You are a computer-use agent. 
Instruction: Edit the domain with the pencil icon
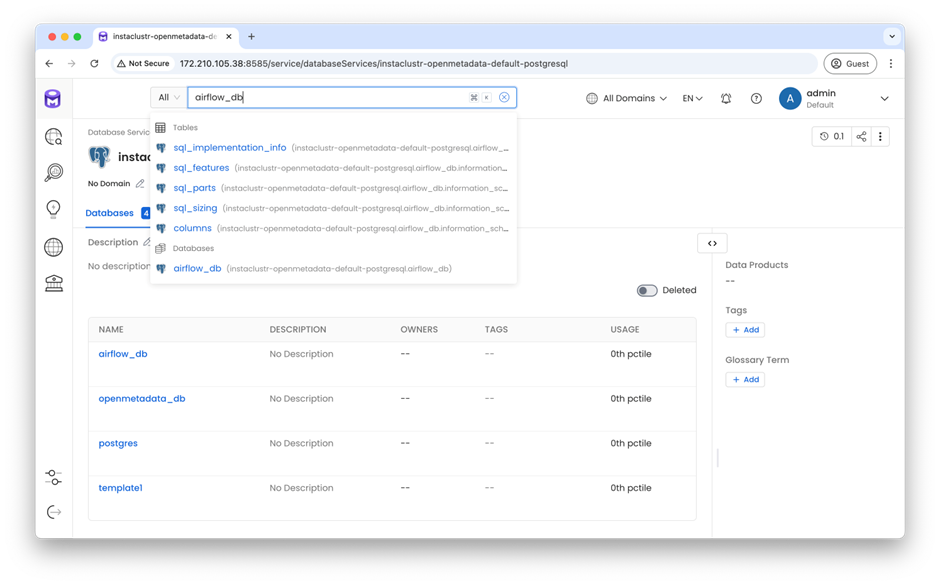[x=140, y=183]
